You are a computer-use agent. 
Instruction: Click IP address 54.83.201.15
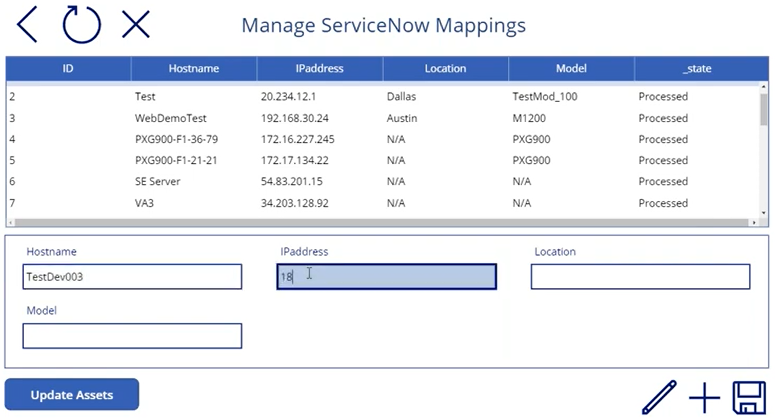pyautogui.click(x=292, y=181)
